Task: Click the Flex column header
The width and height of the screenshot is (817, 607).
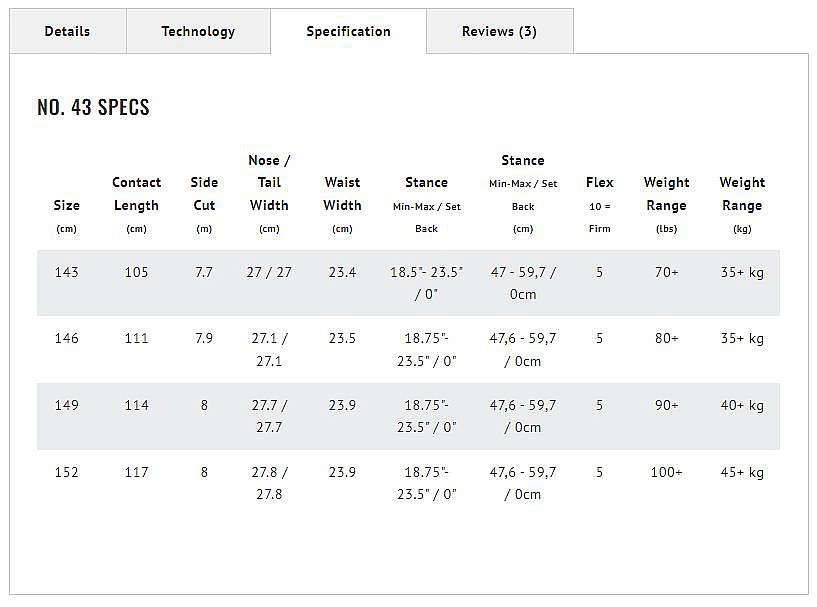Action: 600,205
